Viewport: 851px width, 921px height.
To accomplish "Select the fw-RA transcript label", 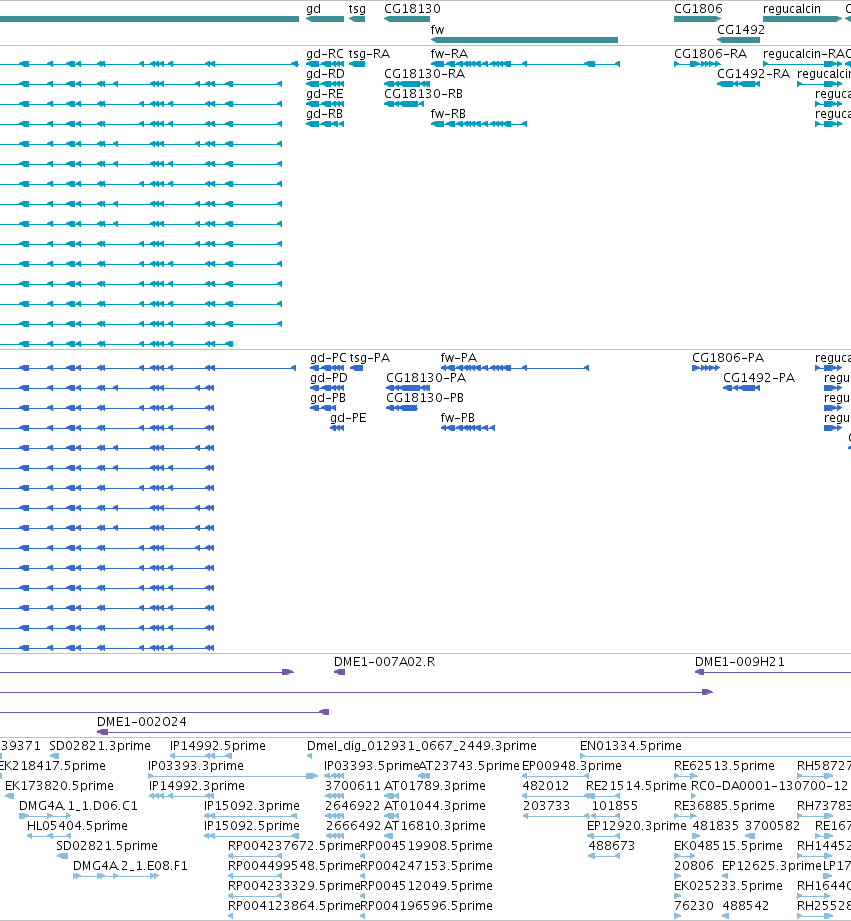I will (x=449, y=54).
